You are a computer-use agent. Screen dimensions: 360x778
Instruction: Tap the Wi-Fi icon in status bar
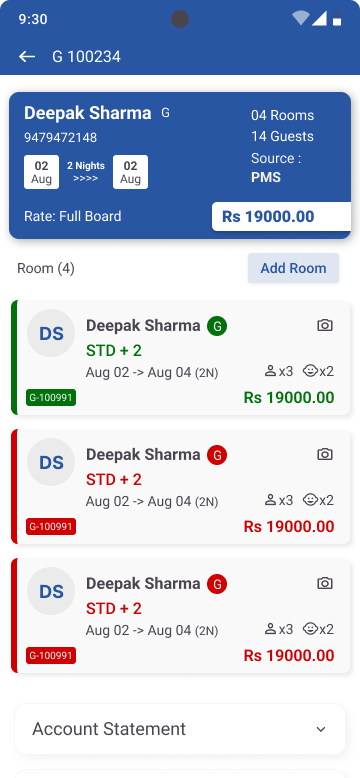(x=300, y=18)
